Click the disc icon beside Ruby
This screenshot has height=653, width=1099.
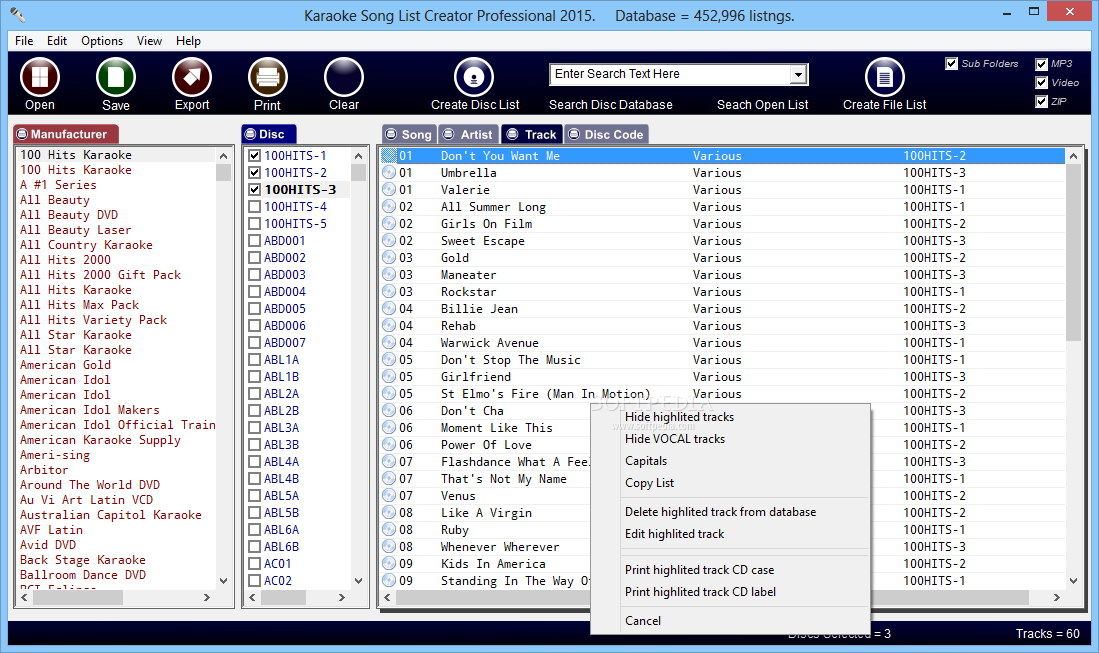click(389, 530)
